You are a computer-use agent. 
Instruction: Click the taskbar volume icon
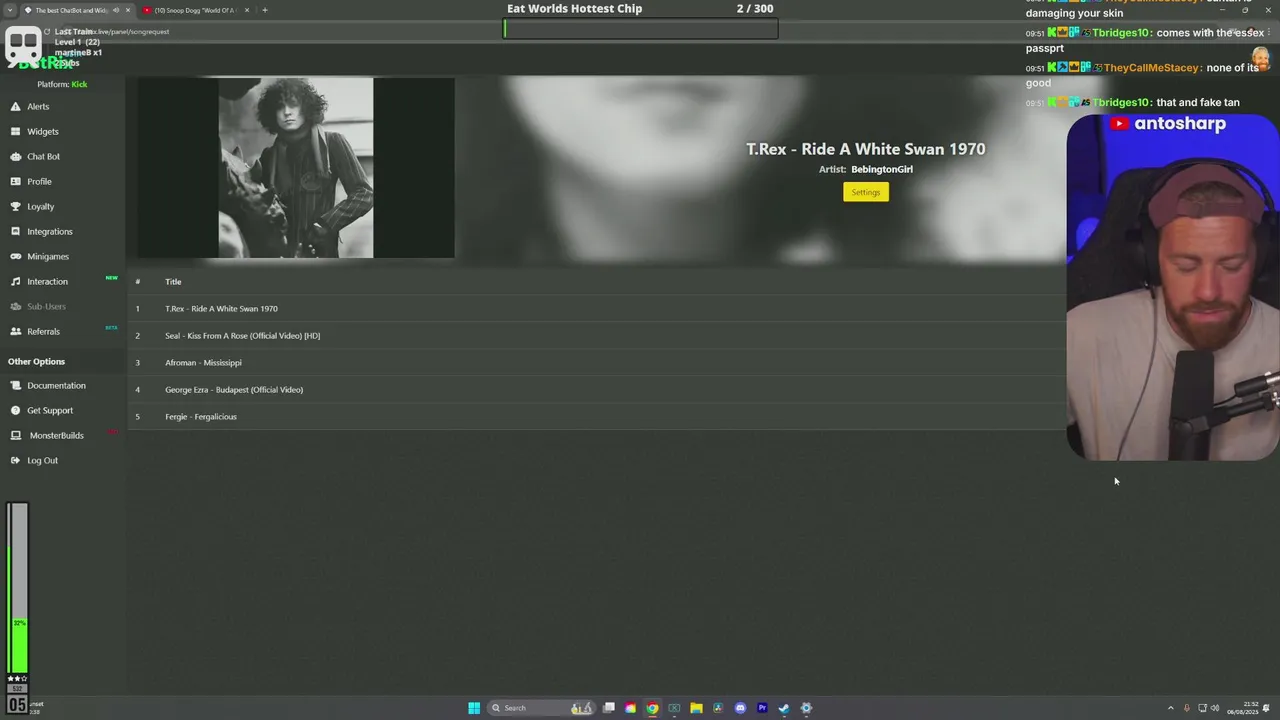click(x=1215, y=708)
